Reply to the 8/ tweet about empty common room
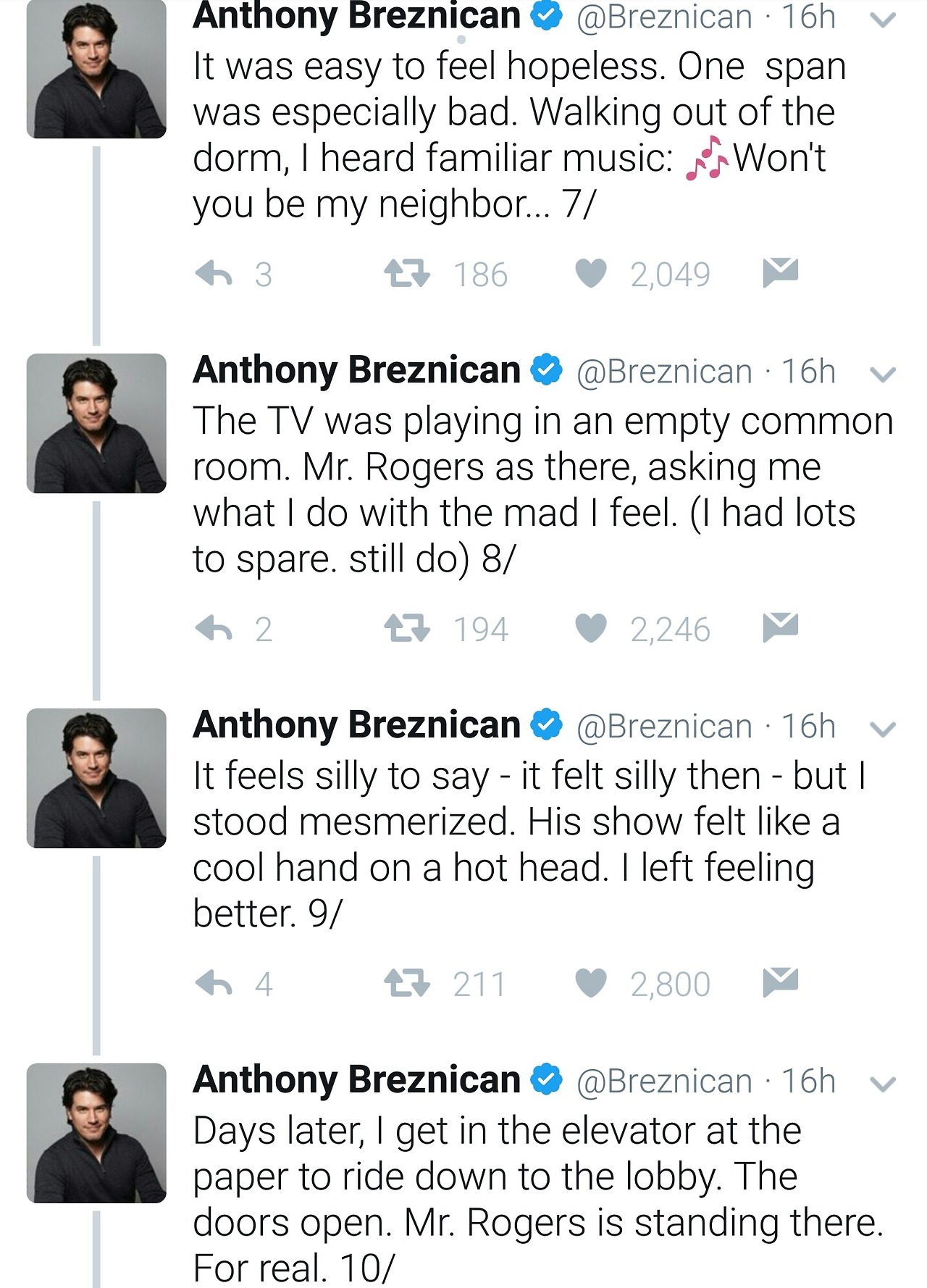The width and height of the screenshot is (927, 1288). coord(214,628)
